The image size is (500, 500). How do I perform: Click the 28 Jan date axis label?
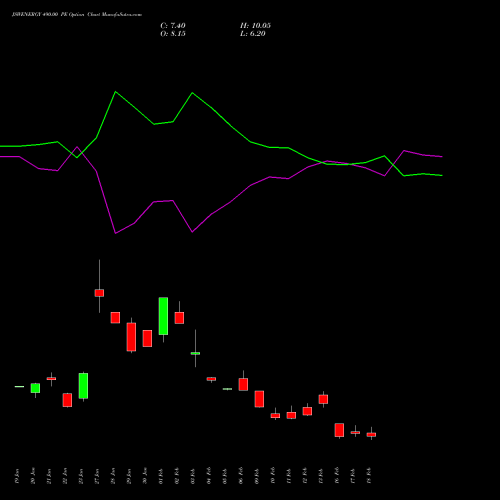(x=113, y=476)
